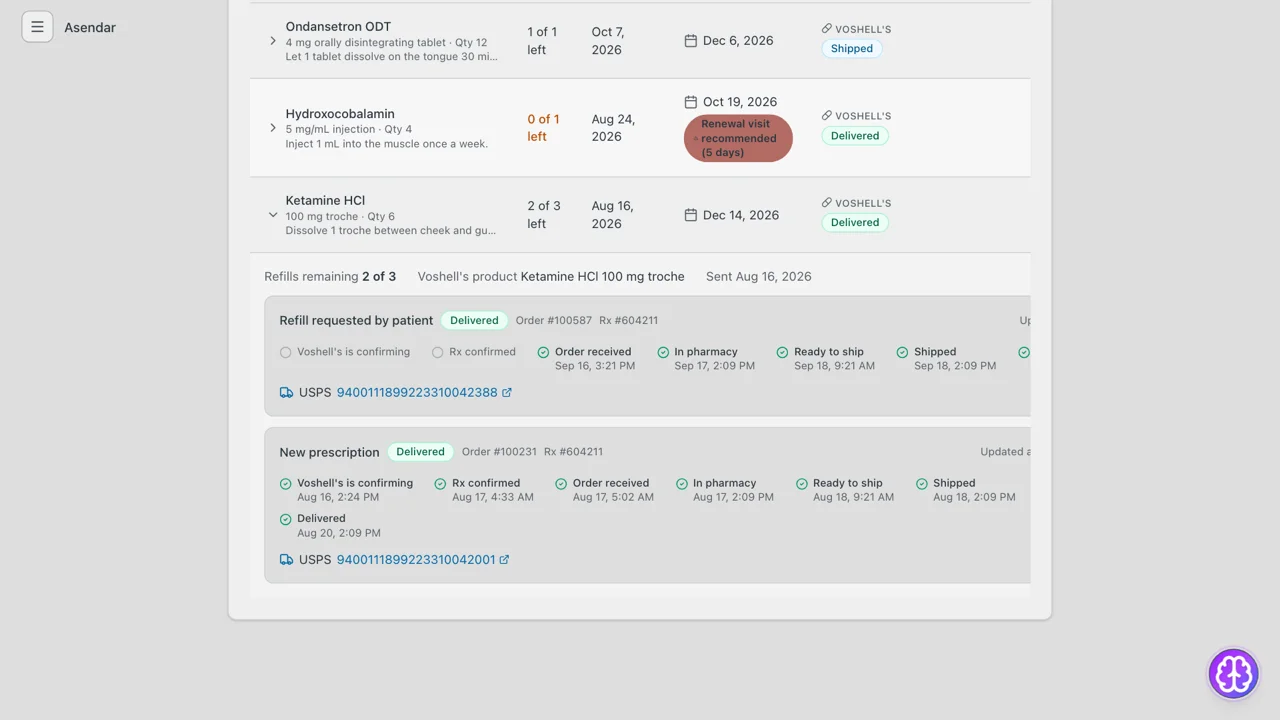The width and height of the screenshot is (1280, 720).
Task: Click the 'Refills remaining 2 of 3' text
Action: [330, 277]
